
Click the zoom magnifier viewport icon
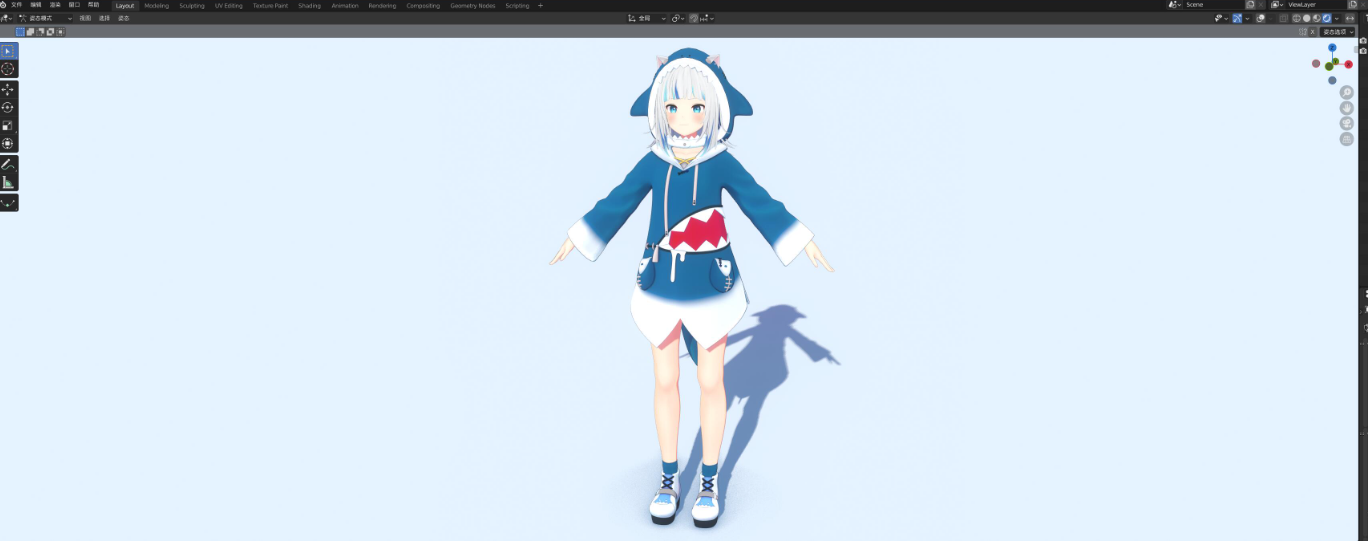click(1347, 92)
